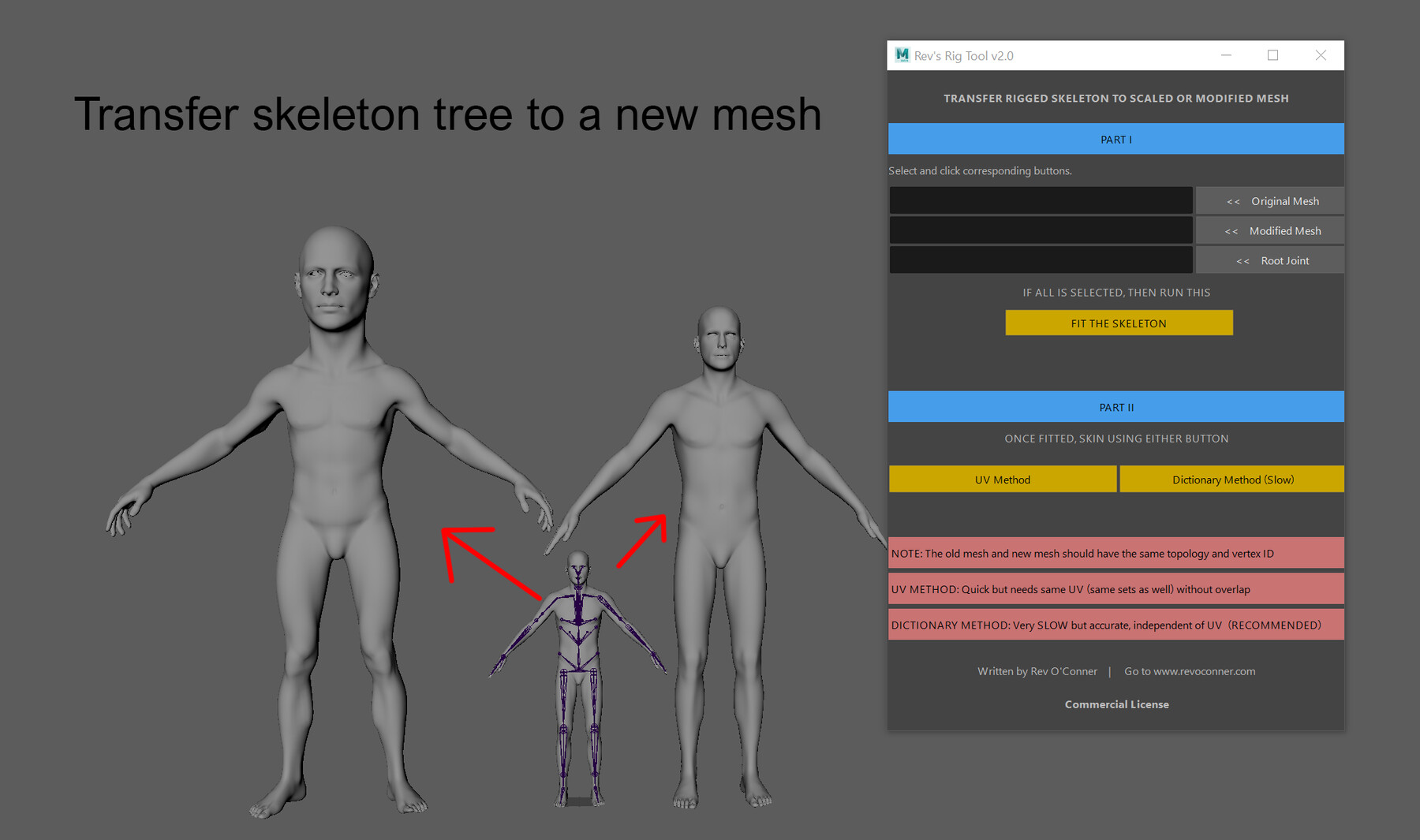This screenshot has height=840, width=1420.
Task: Click the PART II header
Action: coord(1115,407)
